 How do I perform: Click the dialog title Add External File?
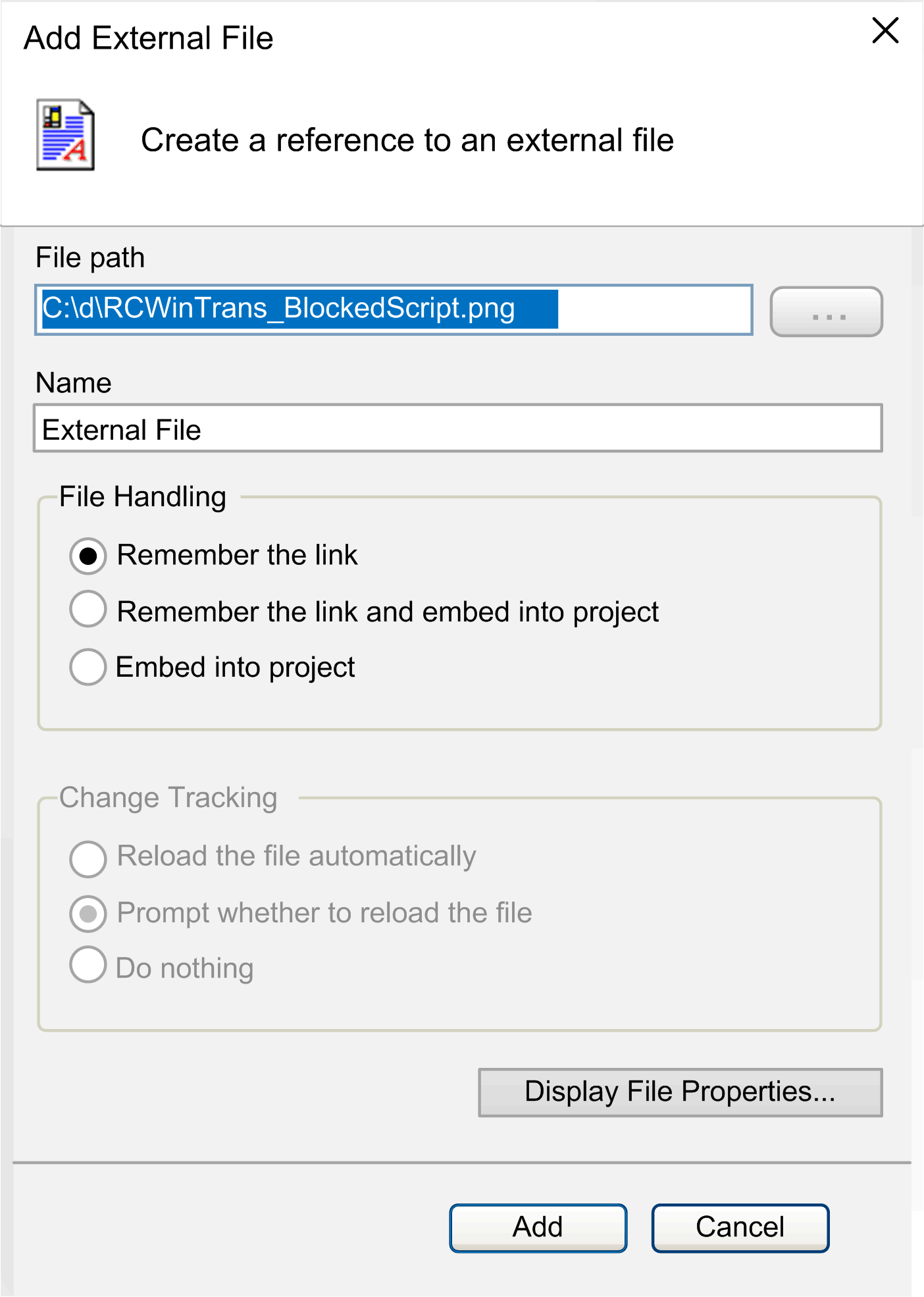pos(148,38)
